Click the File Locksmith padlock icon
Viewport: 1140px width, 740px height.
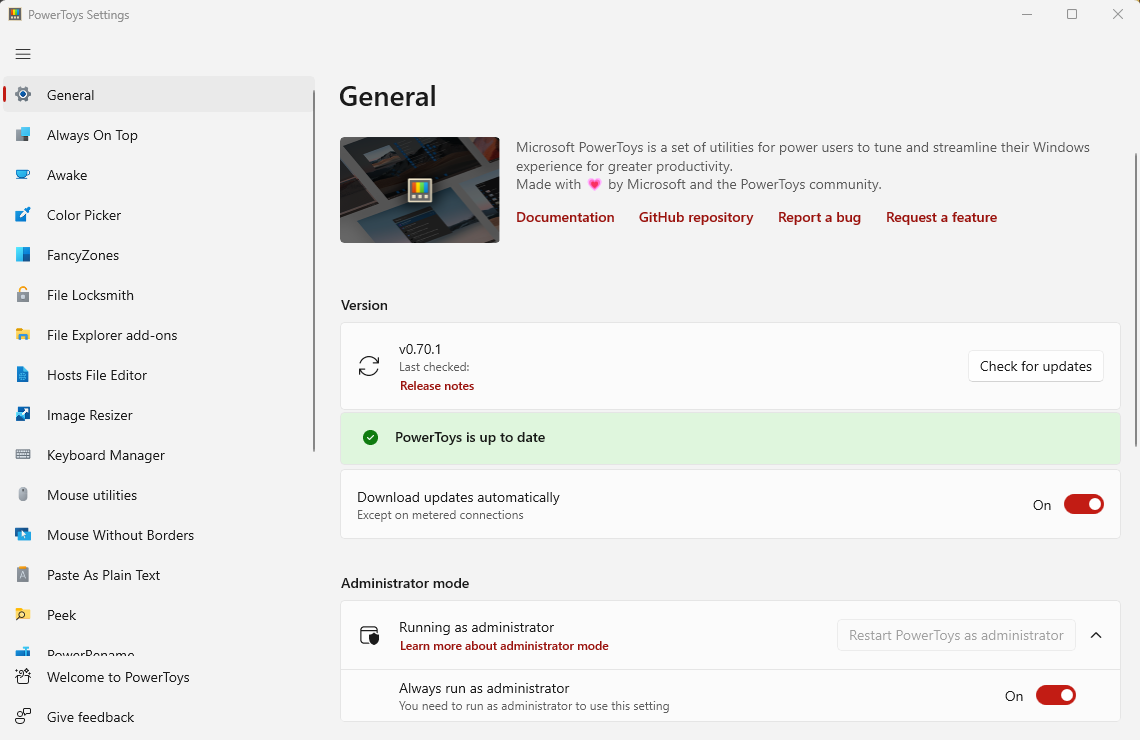click(x=23, y=294)
